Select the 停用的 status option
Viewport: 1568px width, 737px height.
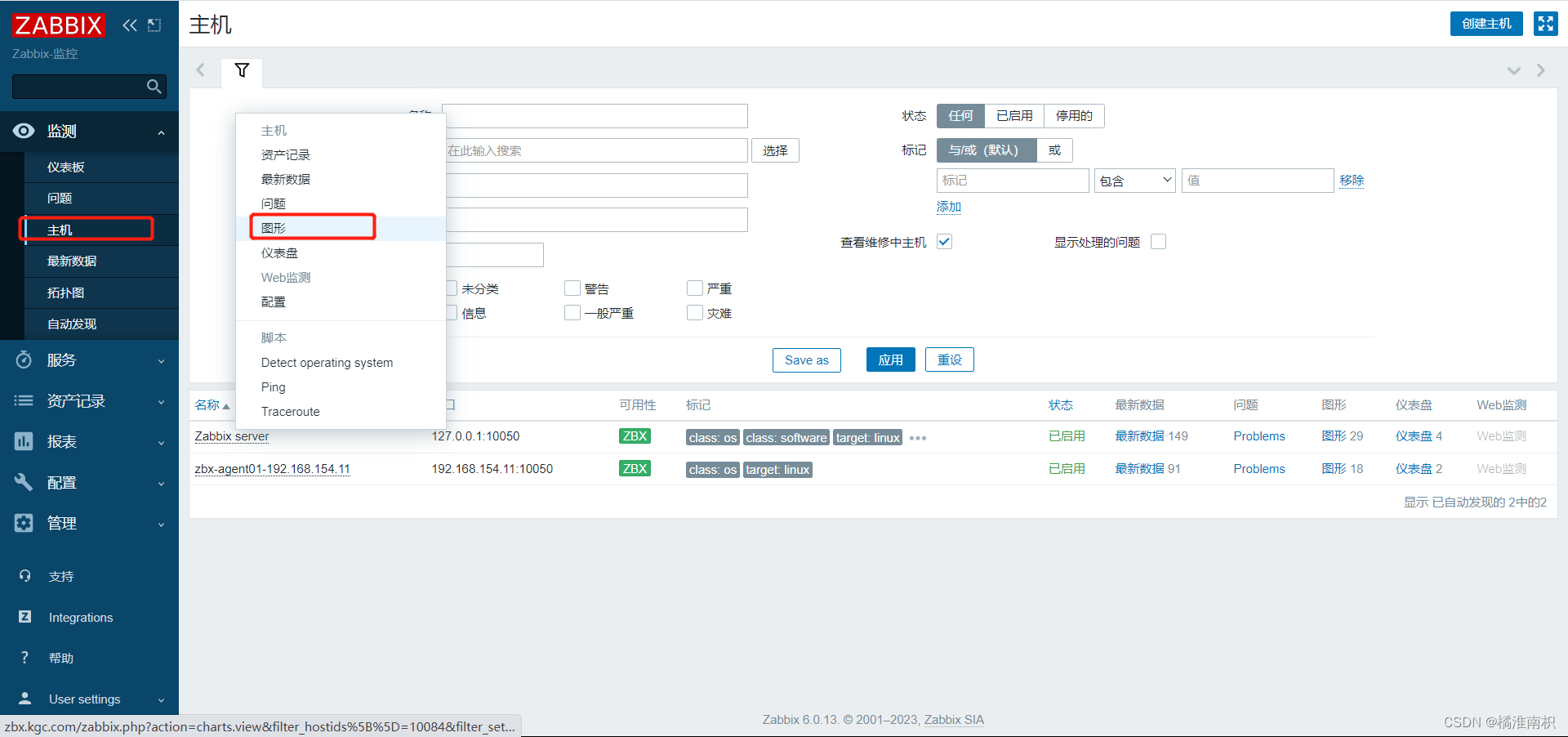click(1074, 116)
